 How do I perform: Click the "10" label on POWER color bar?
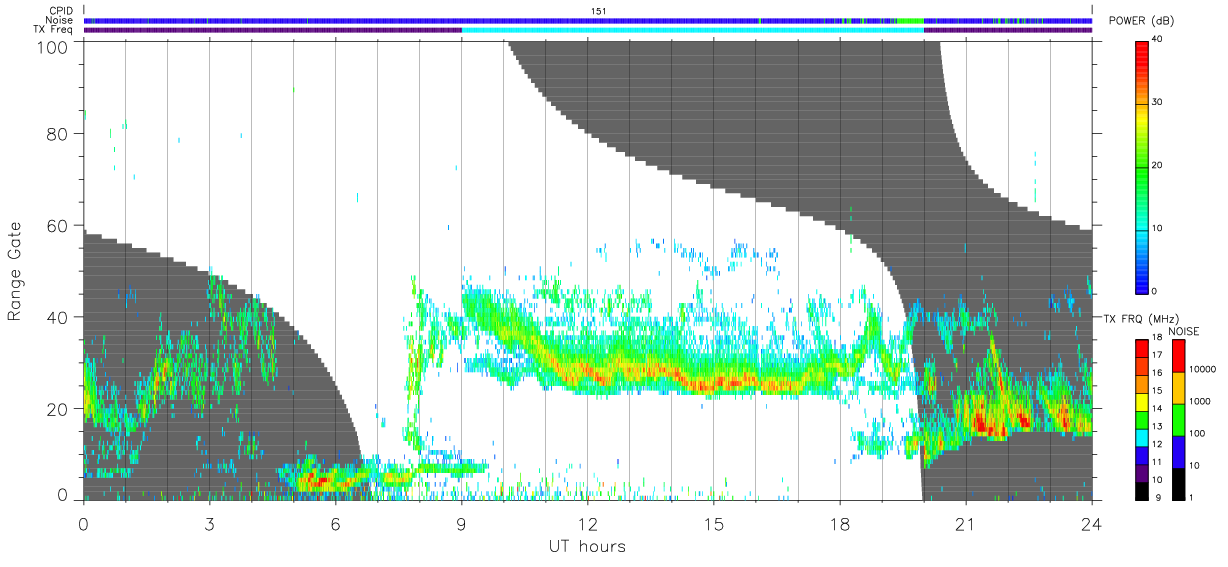1159,228
